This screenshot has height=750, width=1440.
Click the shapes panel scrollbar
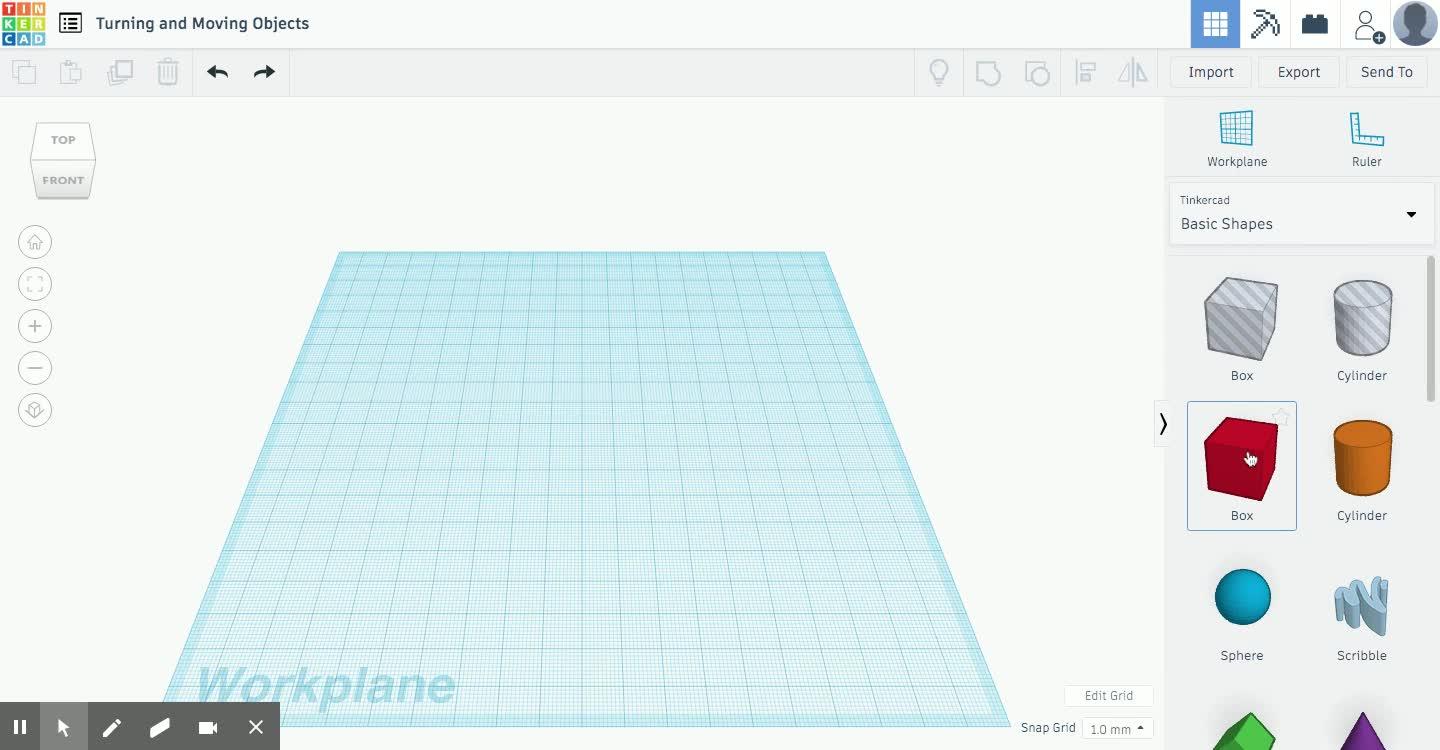point(1431,330)
